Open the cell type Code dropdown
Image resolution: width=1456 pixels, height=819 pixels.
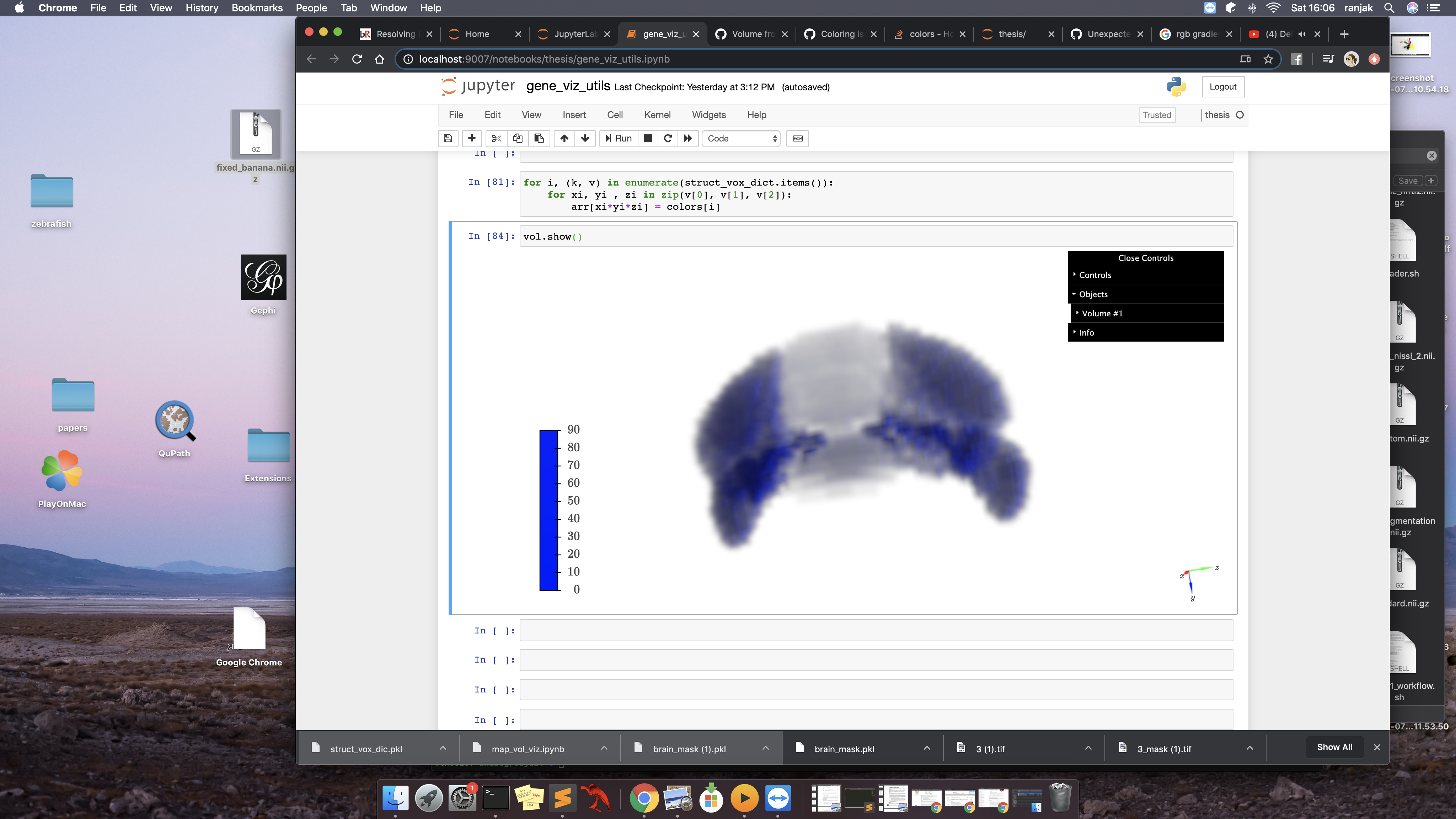point(741,139)
